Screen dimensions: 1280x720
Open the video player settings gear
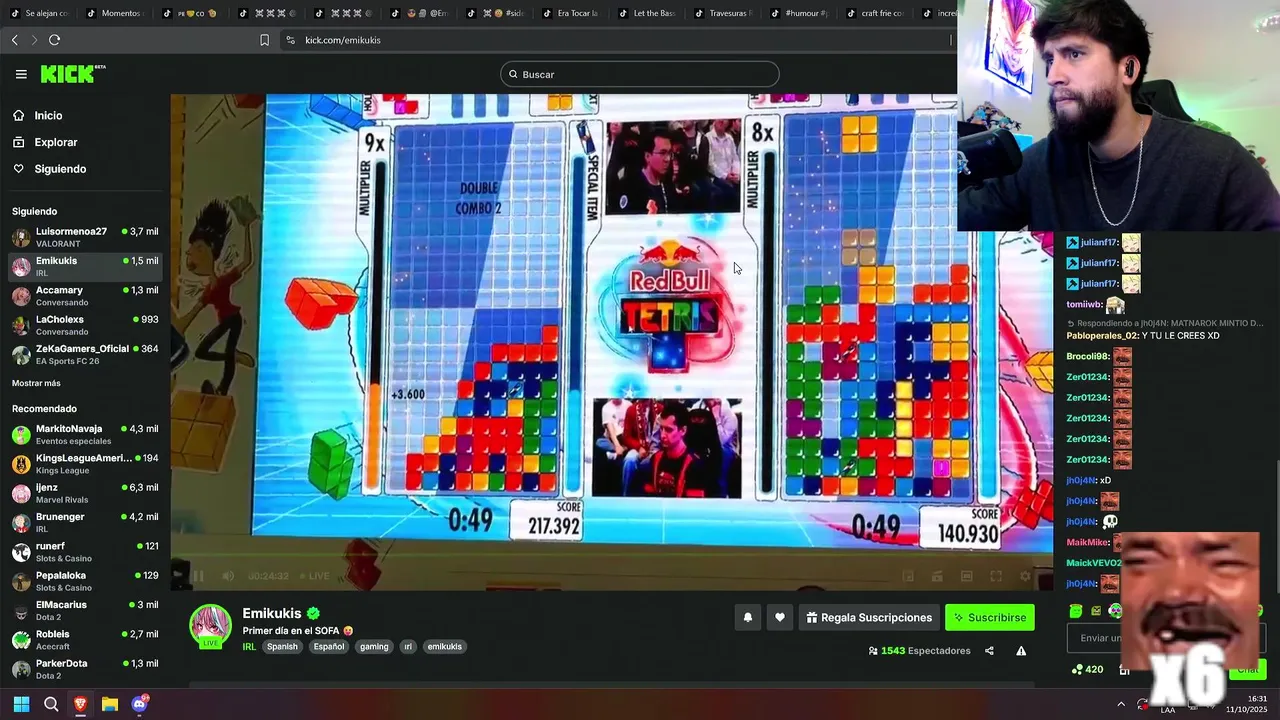pos(1025,576)
